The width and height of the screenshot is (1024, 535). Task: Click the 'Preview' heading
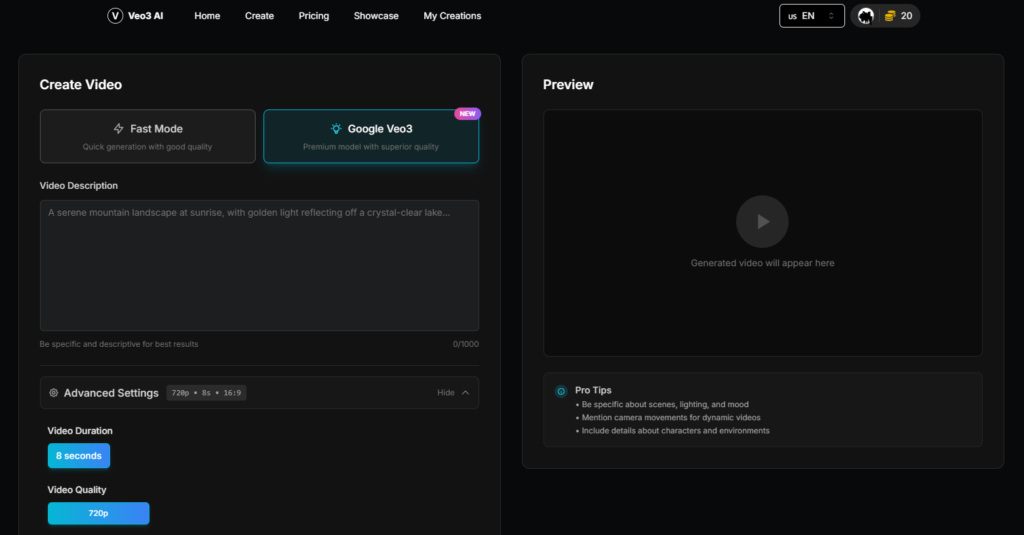(568, 85)
